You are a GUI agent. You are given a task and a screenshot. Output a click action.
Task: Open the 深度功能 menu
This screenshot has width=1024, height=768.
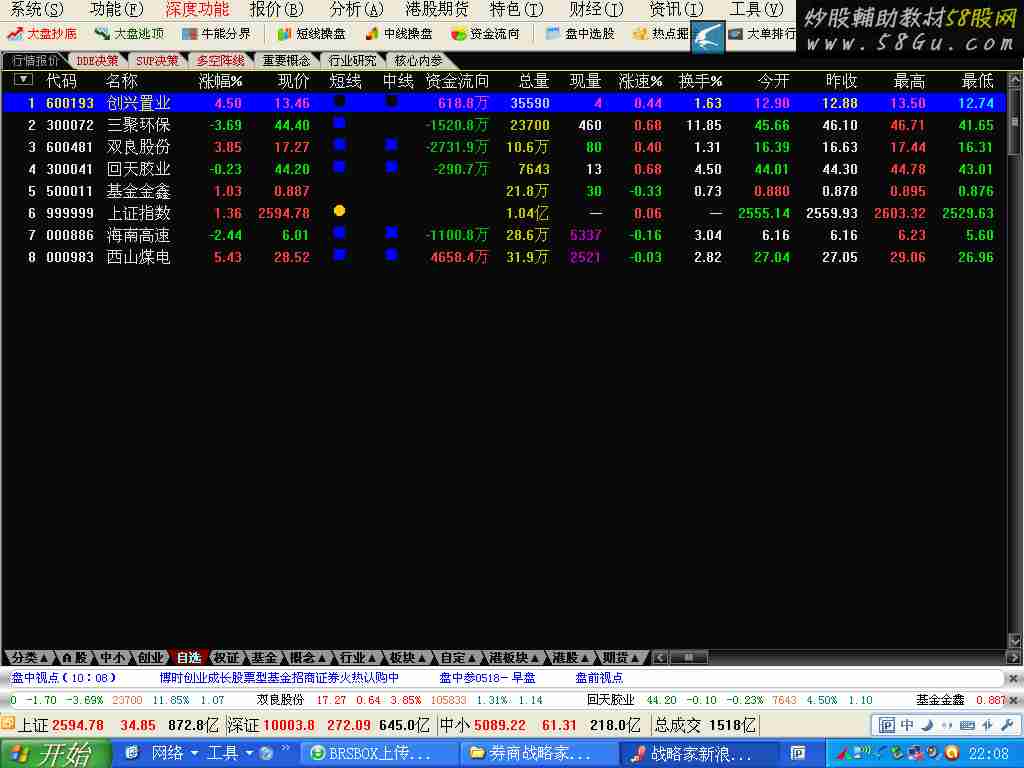(x=197, y=9)
